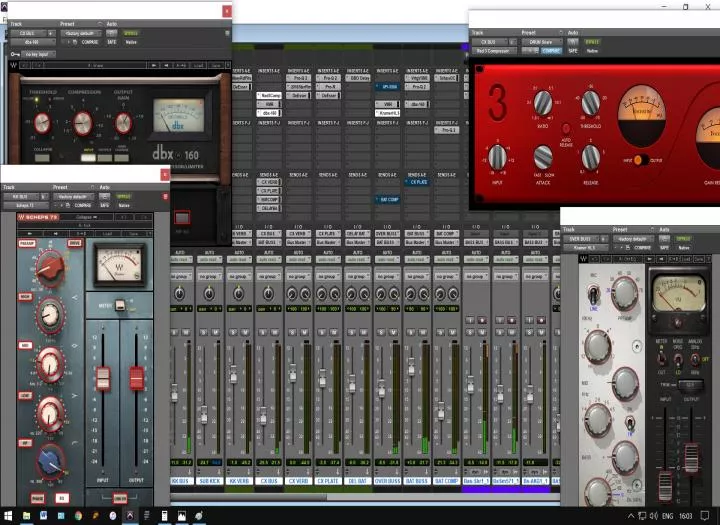Turn the dbx 160 Threshold knob
Image resolution: width=720 pixels, height=525 pixels.
coord(42,124)
